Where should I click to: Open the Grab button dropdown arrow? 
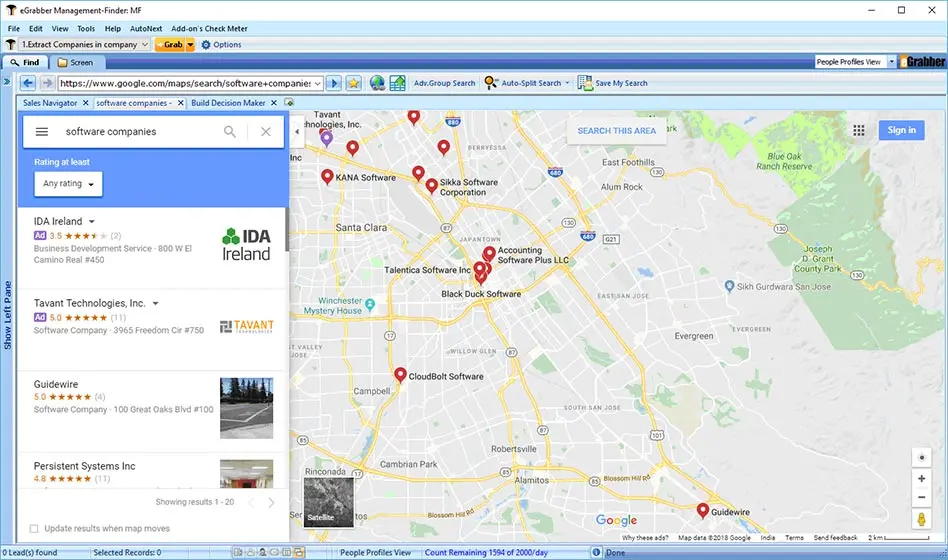[190, 45]
